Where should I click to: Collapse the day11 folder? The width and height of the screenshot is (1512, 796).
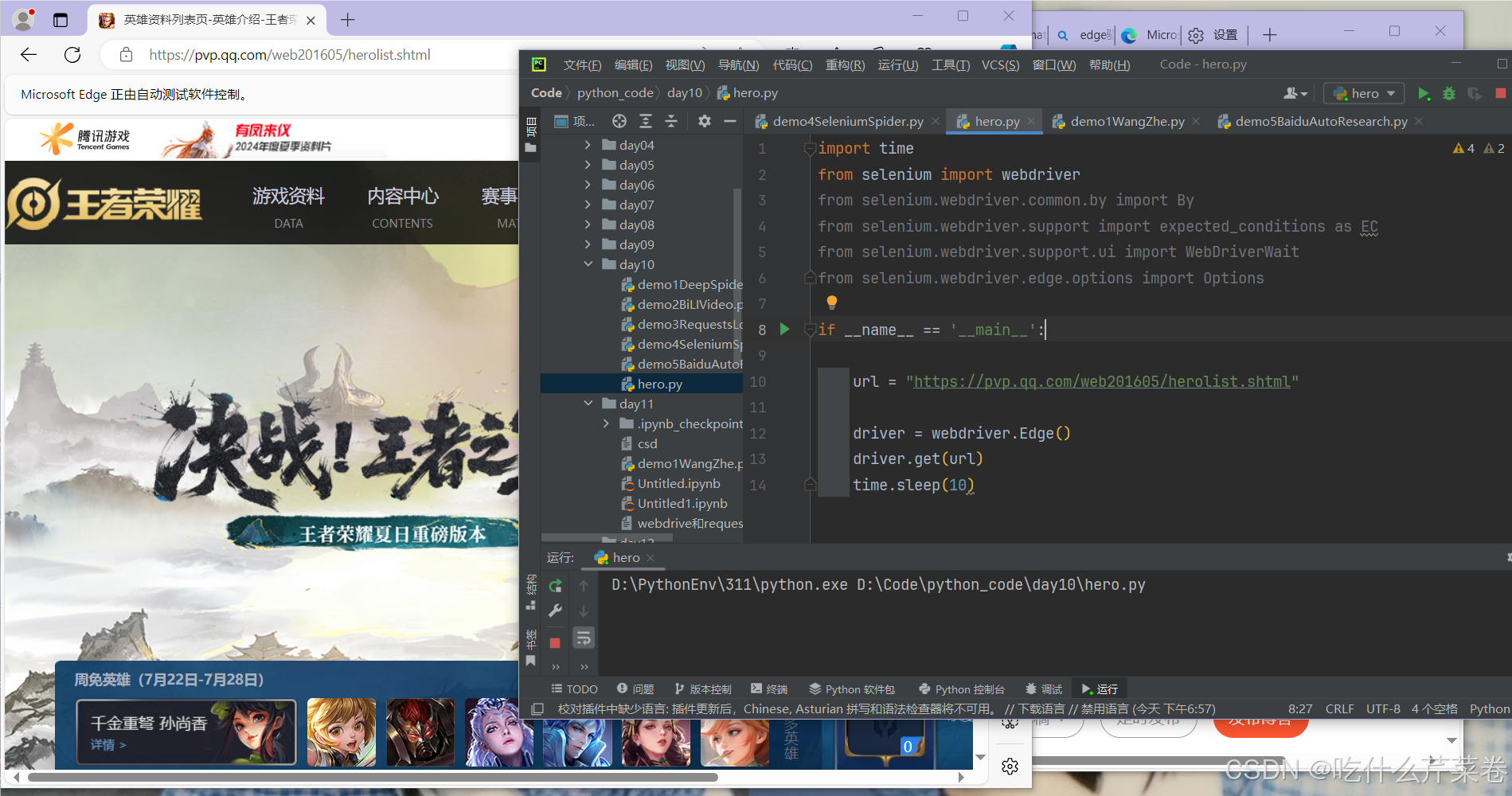click(x=588, y=404)
